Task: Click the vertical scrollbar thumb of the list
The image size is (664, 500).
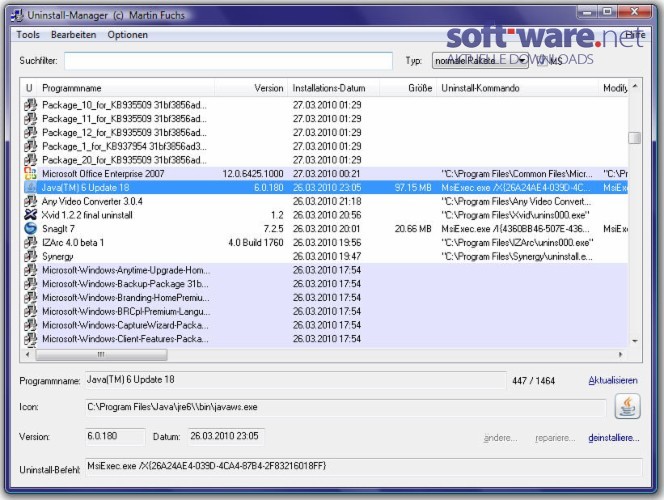Action: coord(634,138)
